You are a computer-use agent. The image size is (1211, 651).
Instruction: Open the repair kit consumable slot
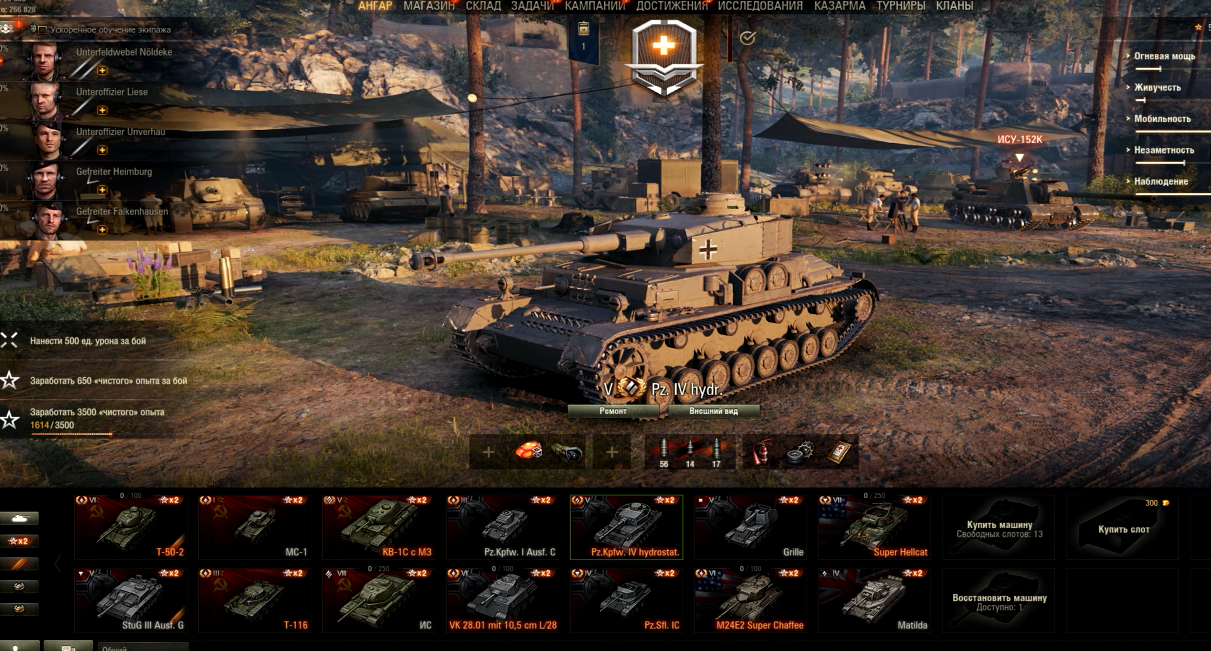(800, 452)
